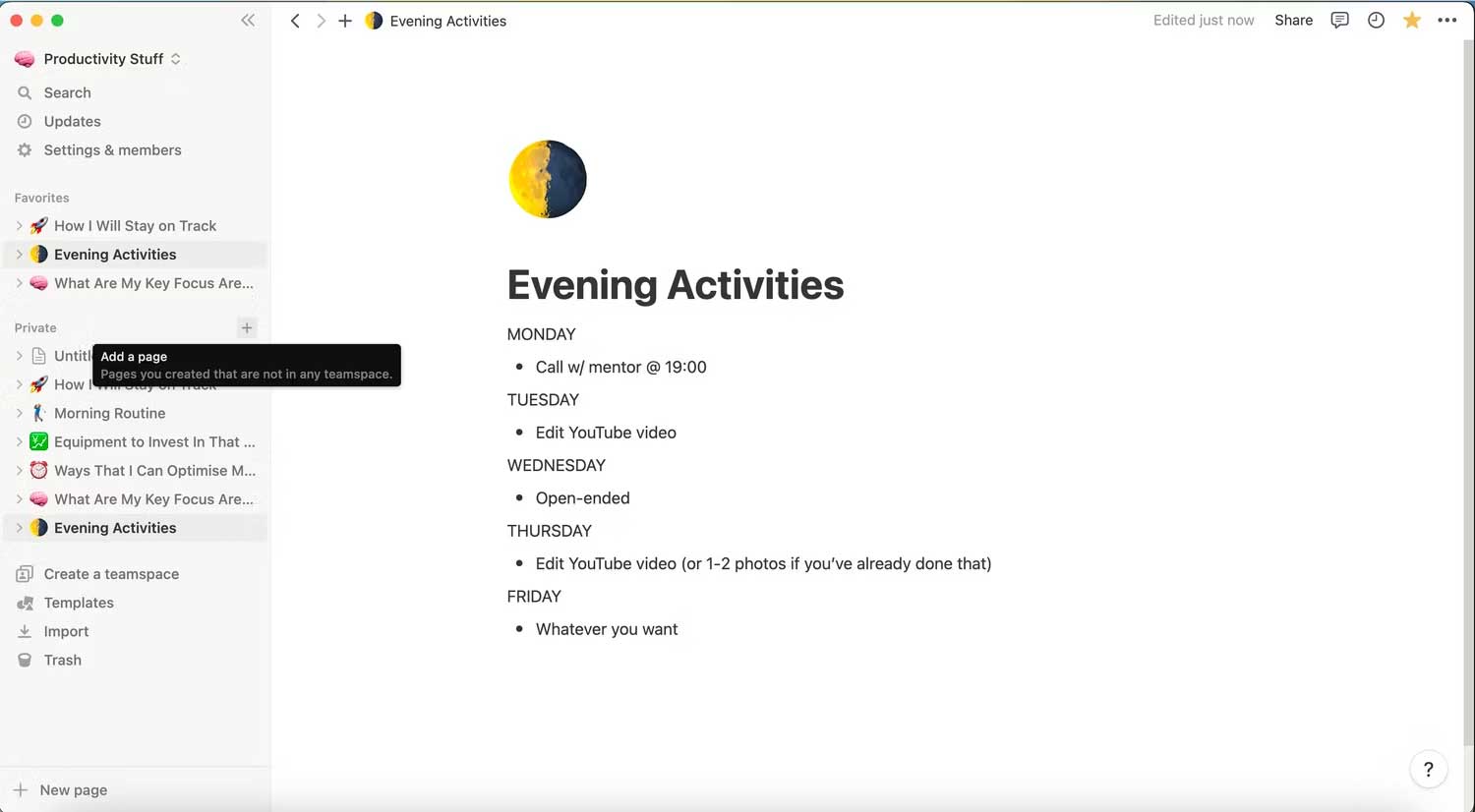Click the 'Whatever you want' bullet
The width and height of the screenshot is (1475, 812).
click(607, 629)
